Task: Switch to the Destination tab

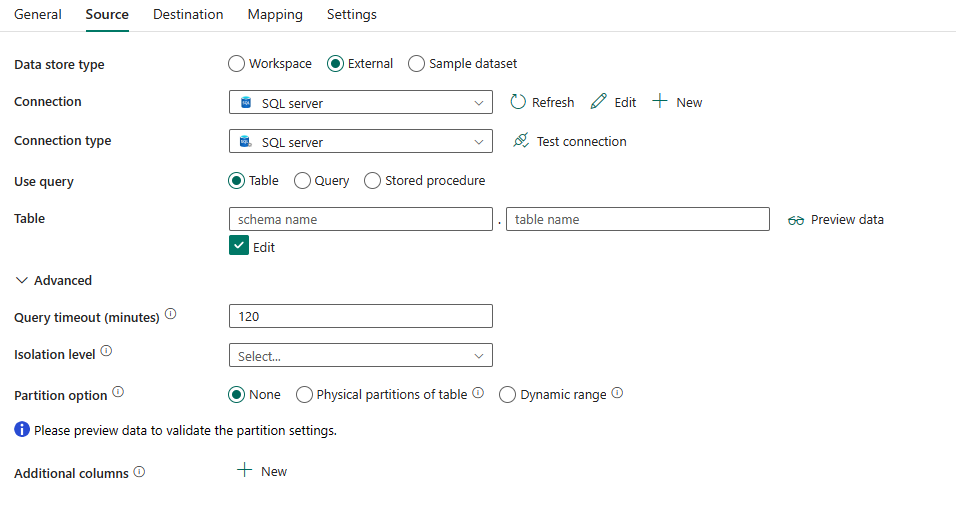Action: [x=188, y=15]
